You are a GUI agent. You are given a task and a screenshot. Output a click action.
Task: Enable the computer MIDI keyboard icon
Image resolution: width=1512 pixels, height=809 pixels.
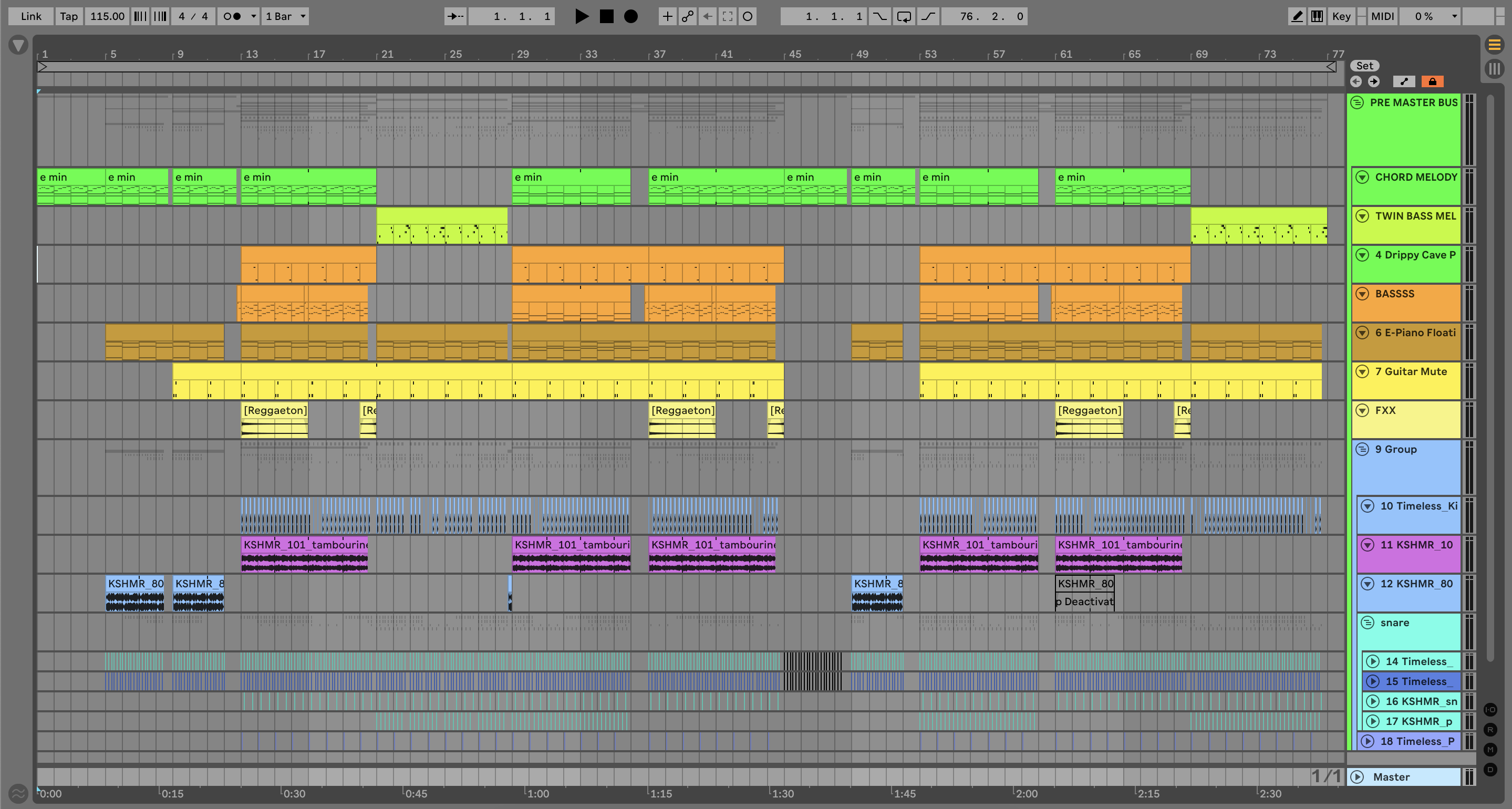coord(1317,16)
